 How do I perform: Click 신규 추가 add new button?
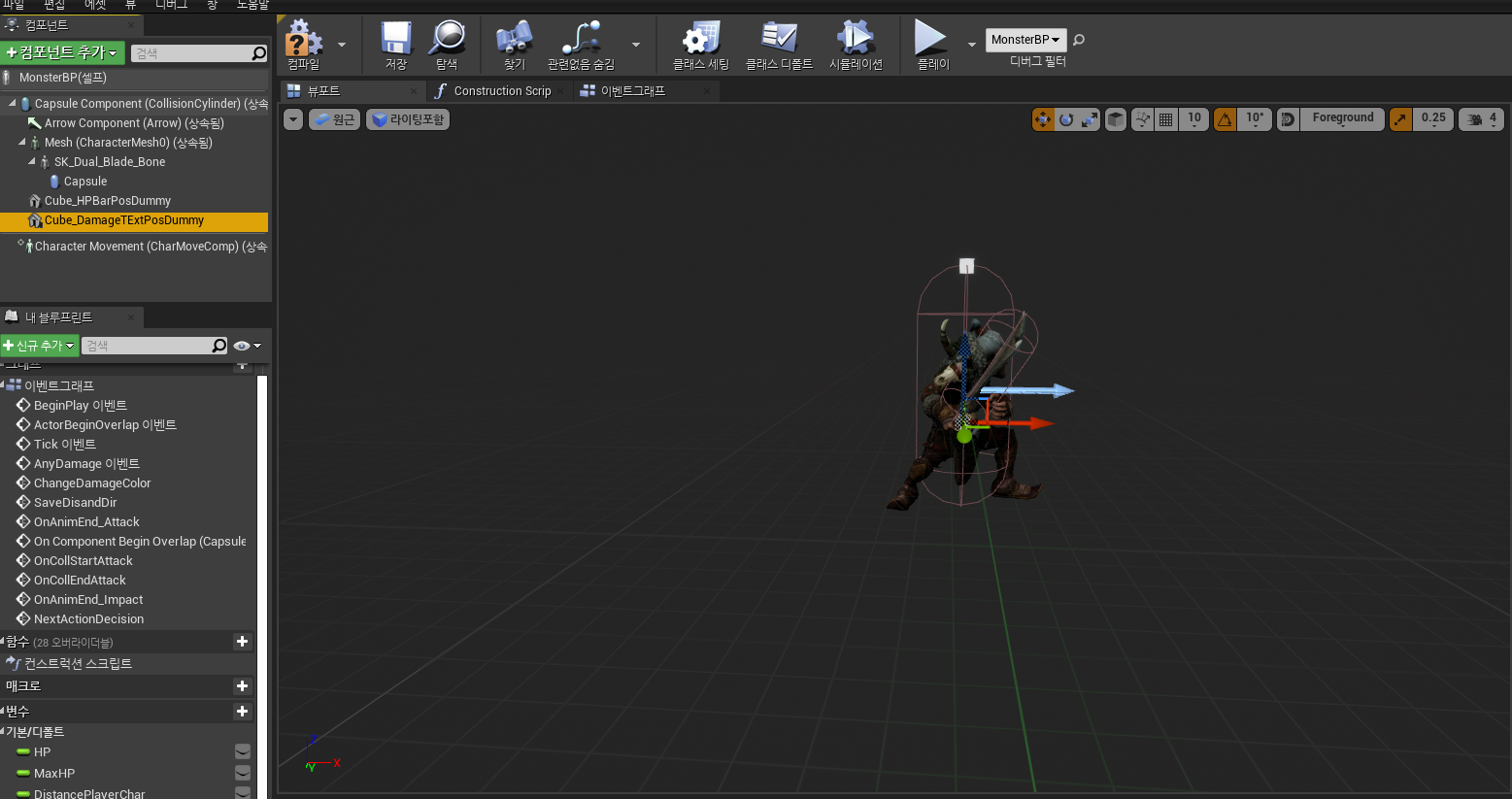[40, 346]
